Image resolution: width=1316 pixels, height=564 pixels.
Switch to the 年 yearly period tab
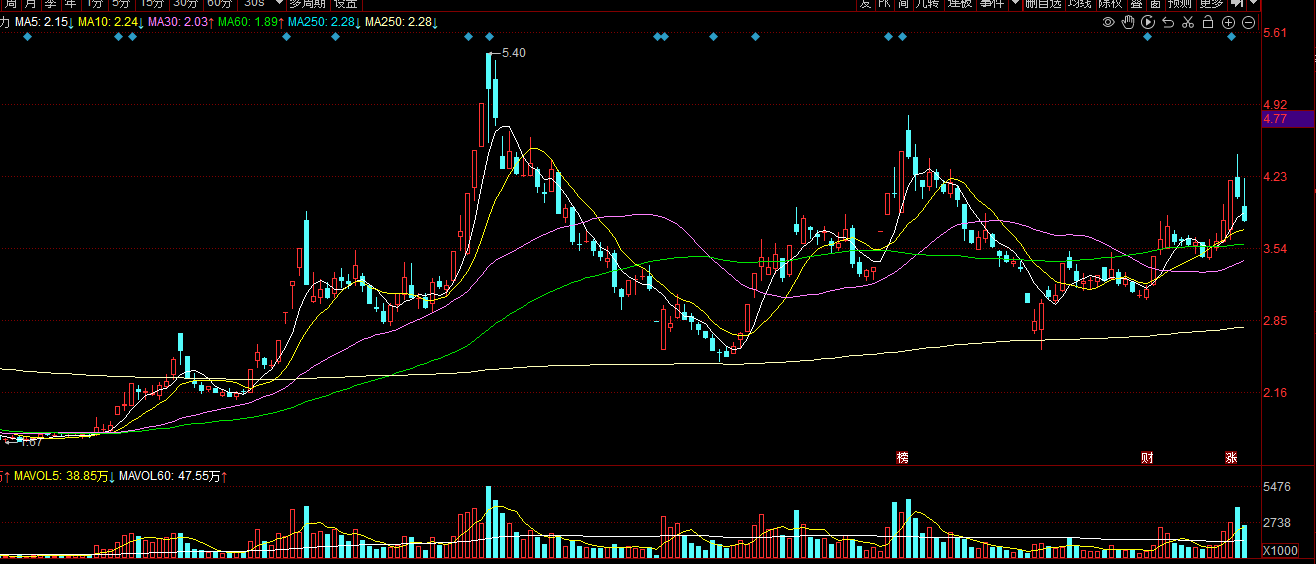[71, 4]
